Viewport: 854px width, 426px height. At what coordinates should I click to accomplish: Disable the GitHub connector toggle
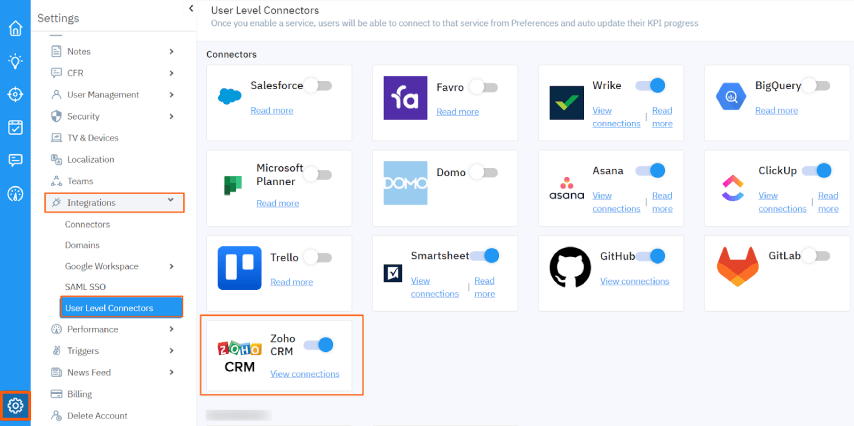(650, 255)
